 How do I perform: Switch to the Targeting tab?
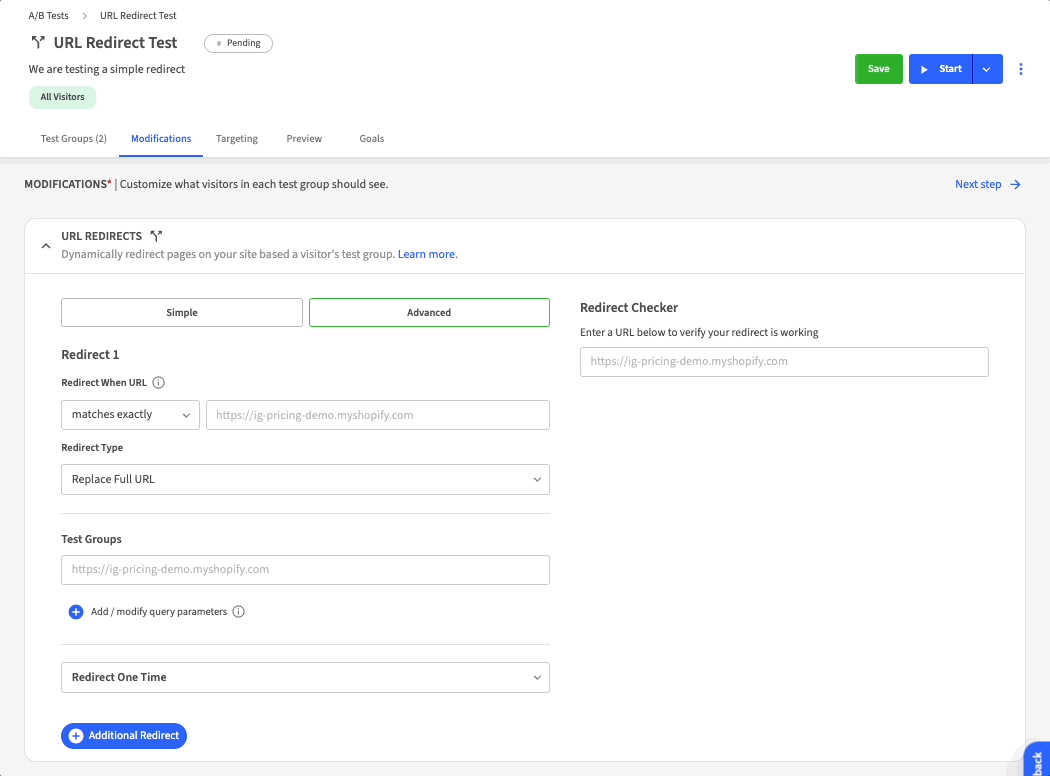(237, 139)
